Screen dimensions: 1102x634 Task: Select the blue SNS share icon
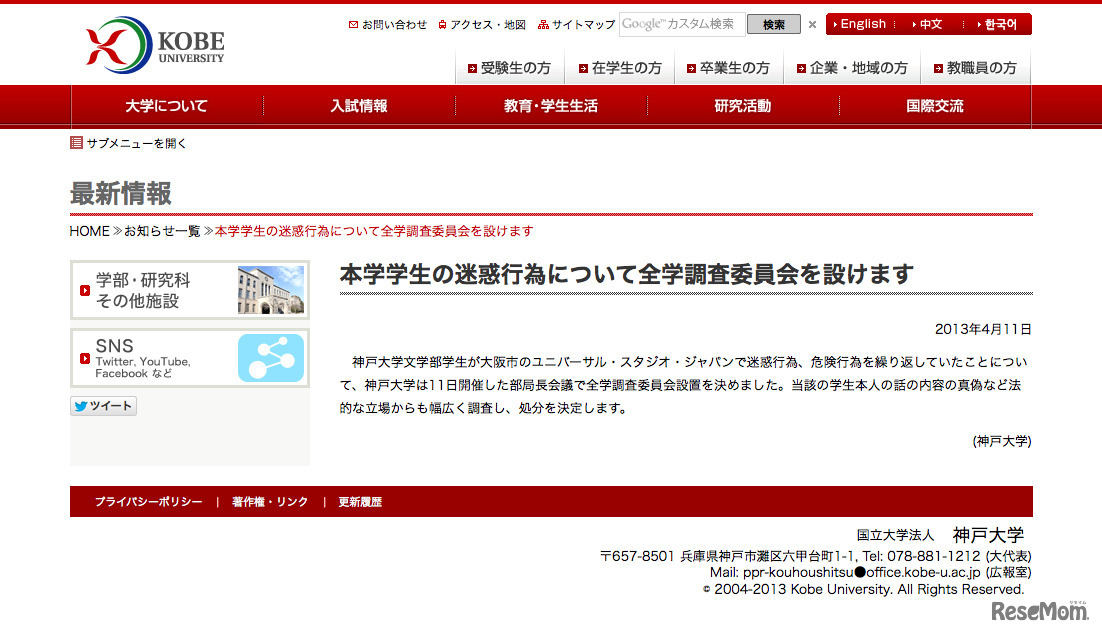click(x=272, y=358)
